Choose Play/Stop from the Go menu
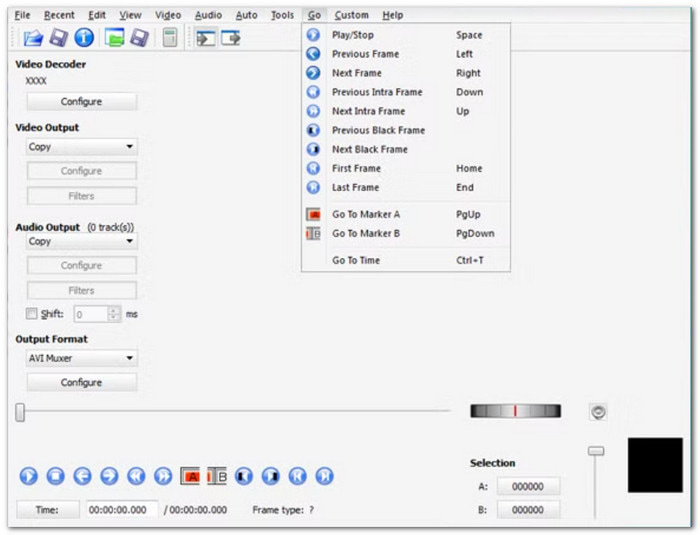The image size is (700, 535). pyautogui.click(x=406, y=35)
